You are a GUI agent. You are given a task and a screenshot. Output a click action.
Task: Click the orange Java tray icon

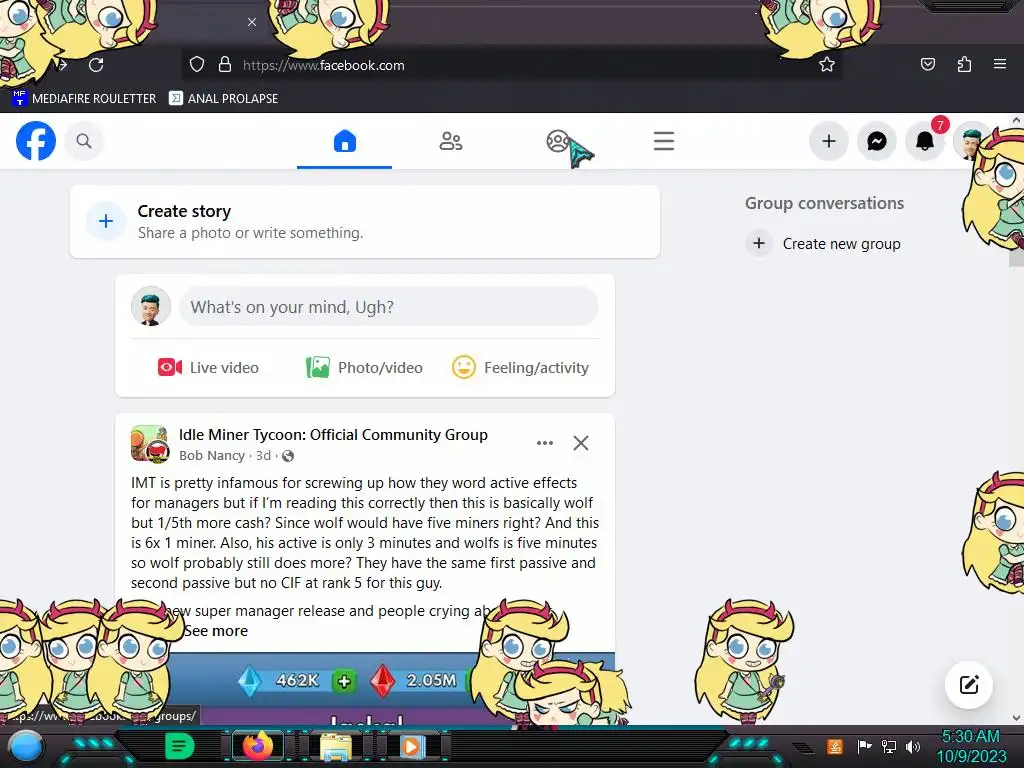835,746
